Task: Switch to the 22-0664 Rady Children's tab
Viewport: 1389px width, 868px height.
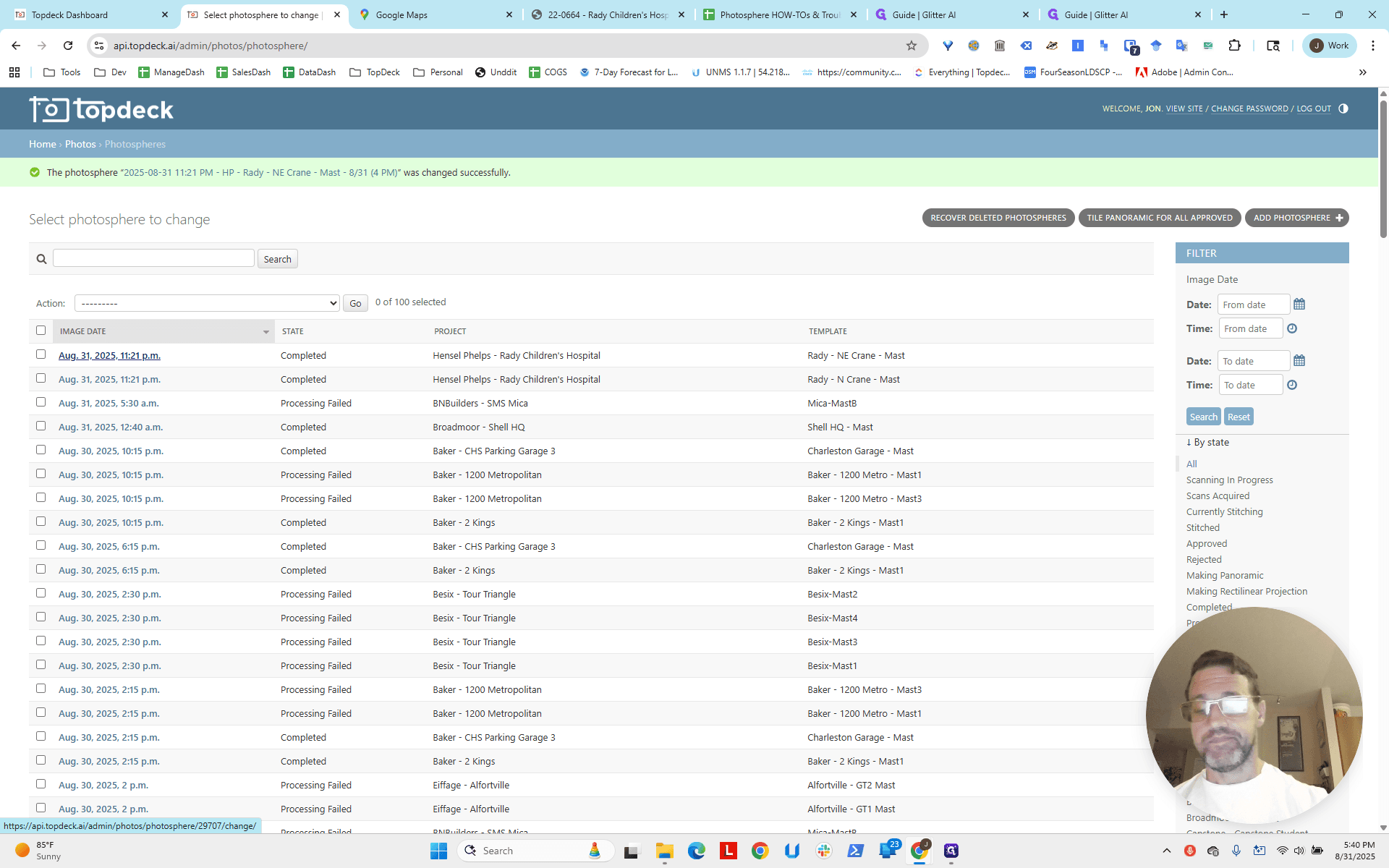Action: tap(608, 14)
